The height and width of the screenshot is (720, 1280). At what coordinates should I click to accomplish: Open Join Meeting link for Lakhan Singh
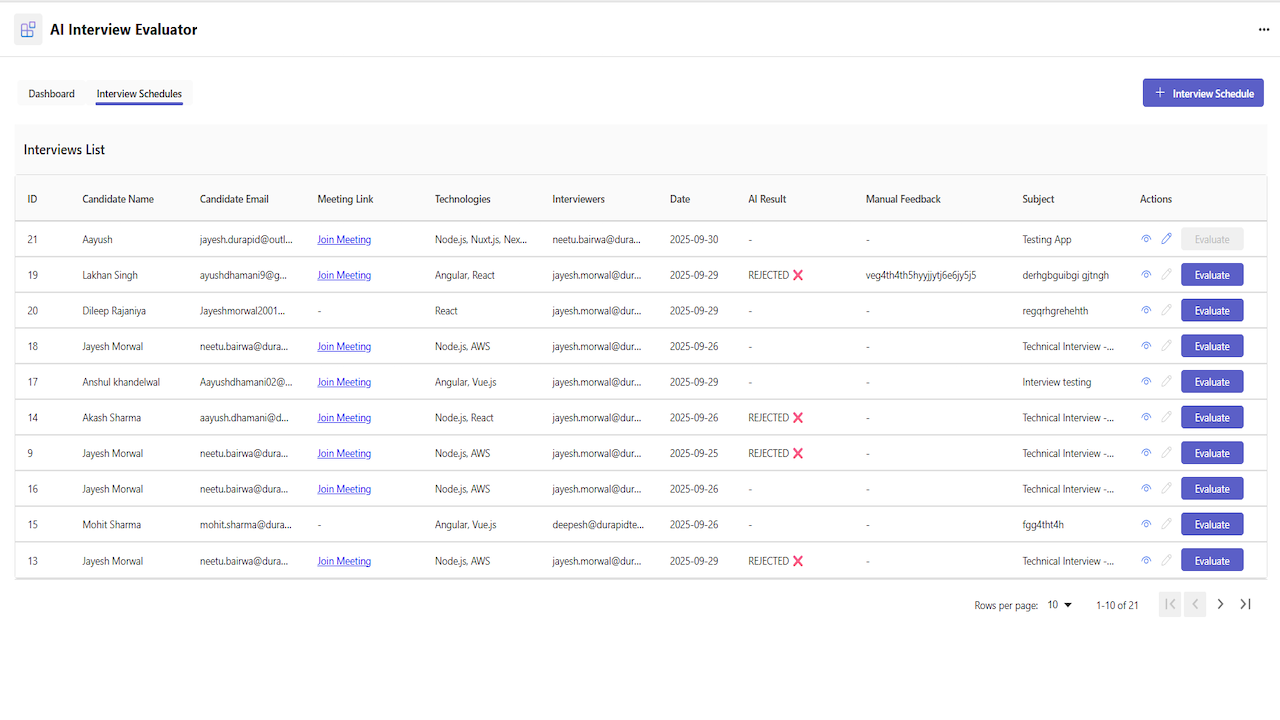coord(344,275)
